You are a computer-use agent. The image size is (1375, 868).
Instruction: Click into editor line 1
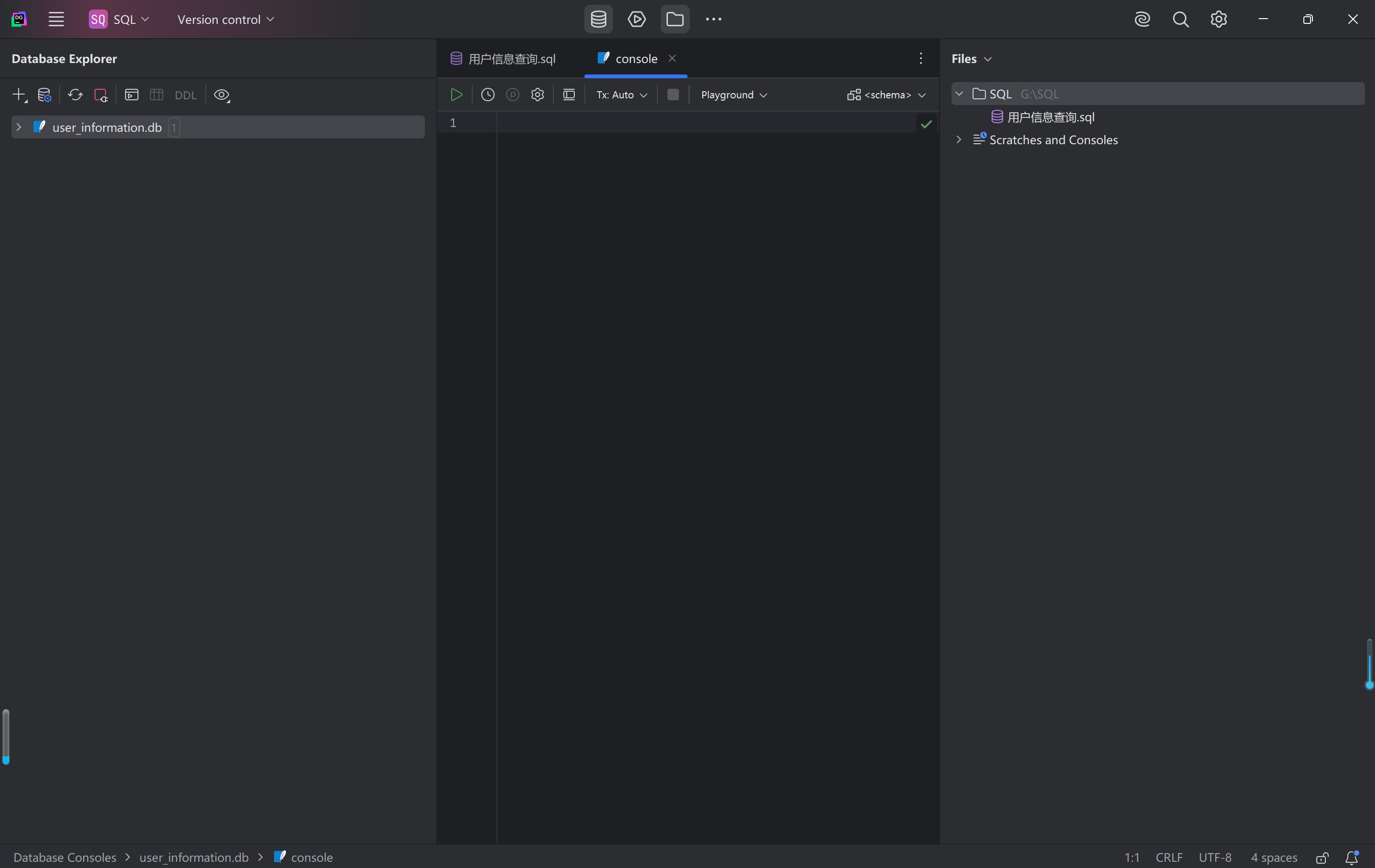coord(685,123)
